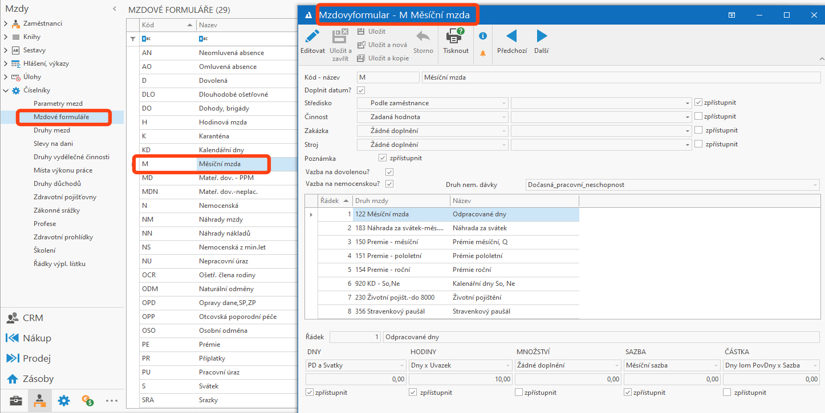825x413 pixels.
Task: Open HODINY dropdown Dny x Uvazek
Action: tap(460, 364)
